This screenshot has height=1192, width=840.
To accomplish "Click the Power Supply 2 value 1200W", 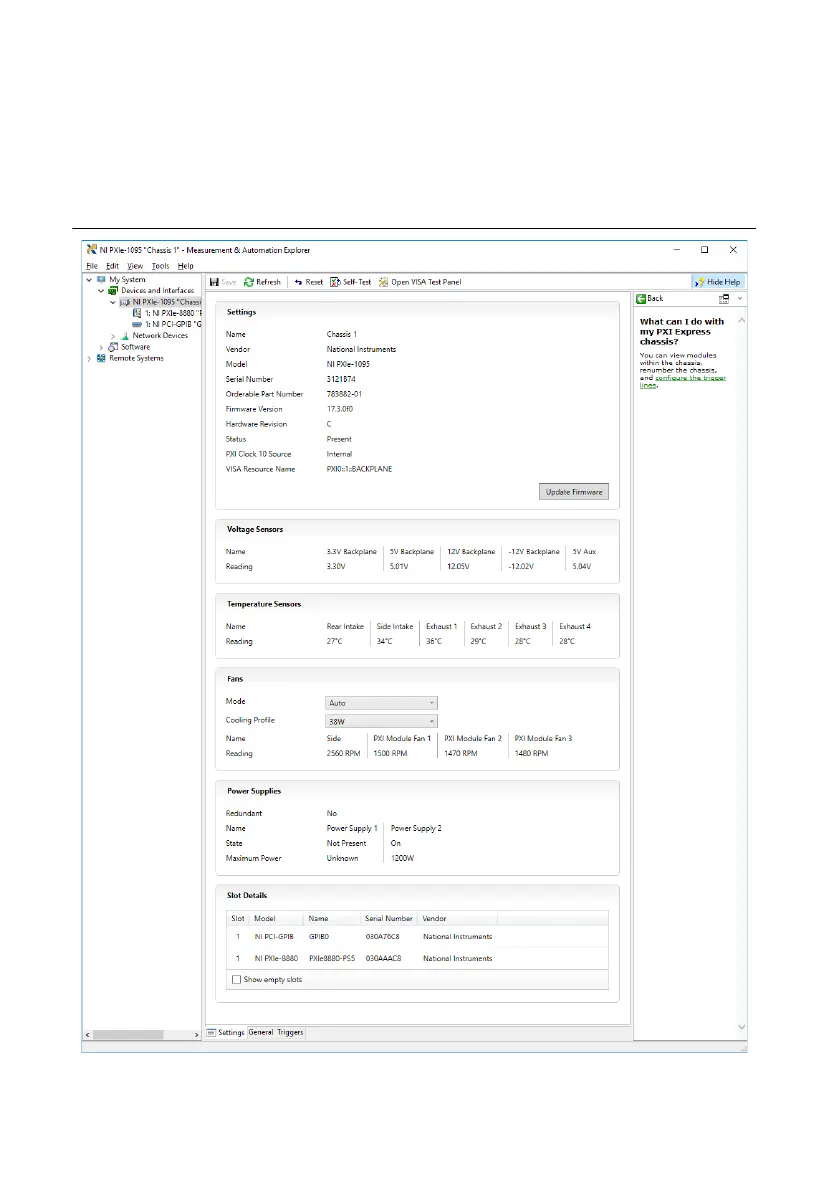I will click(402, 858).
